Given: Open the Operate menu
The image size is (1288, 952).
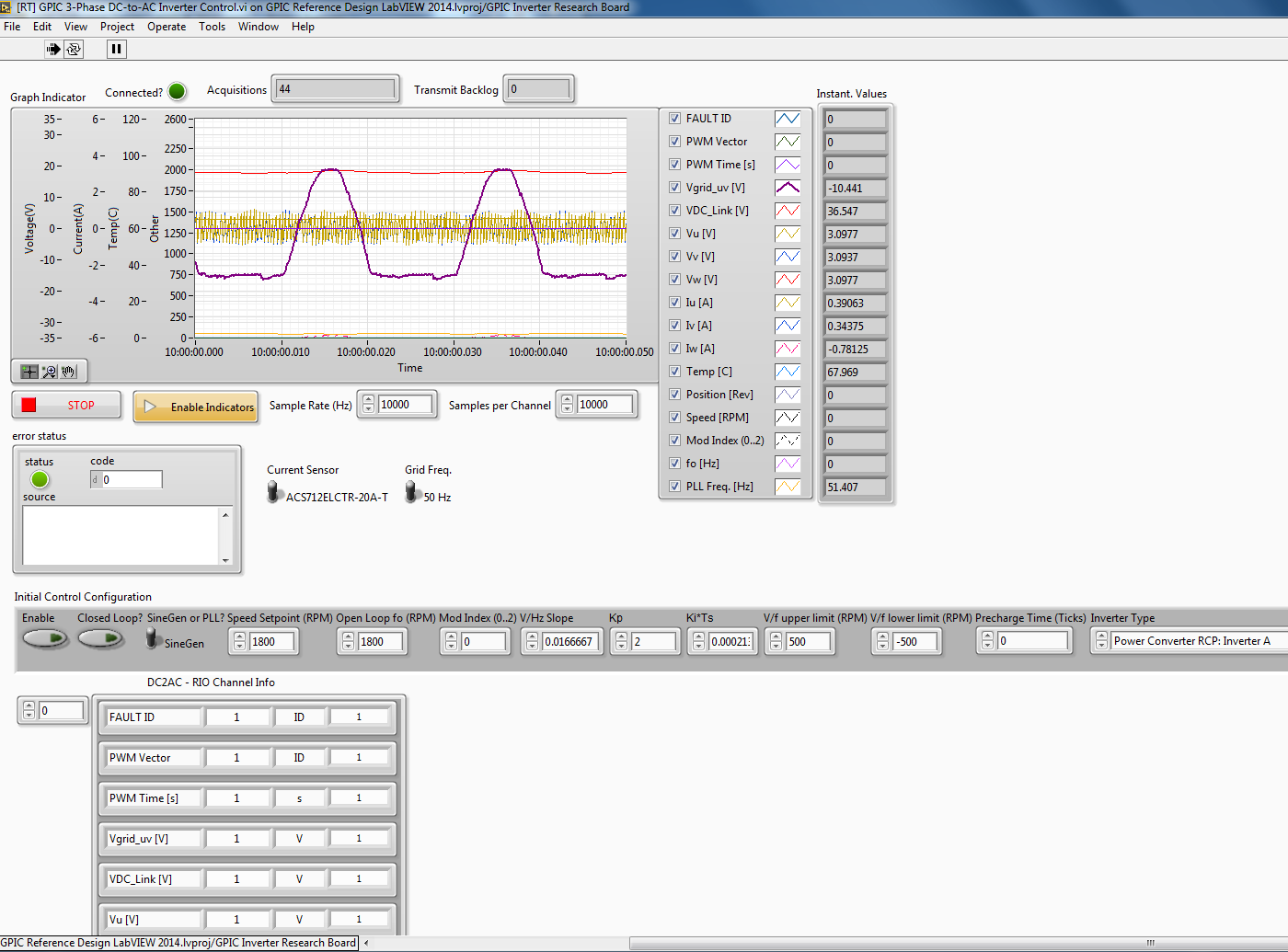Looking at the screenshot, I should (167, 27).
